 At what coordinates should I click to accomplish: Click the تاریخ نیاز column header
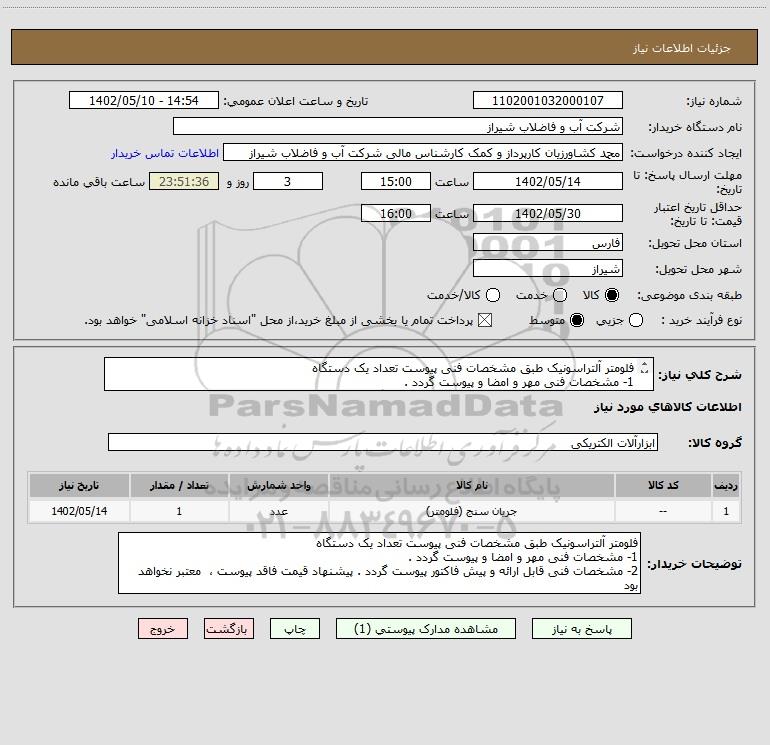click(x=79, y=485)
